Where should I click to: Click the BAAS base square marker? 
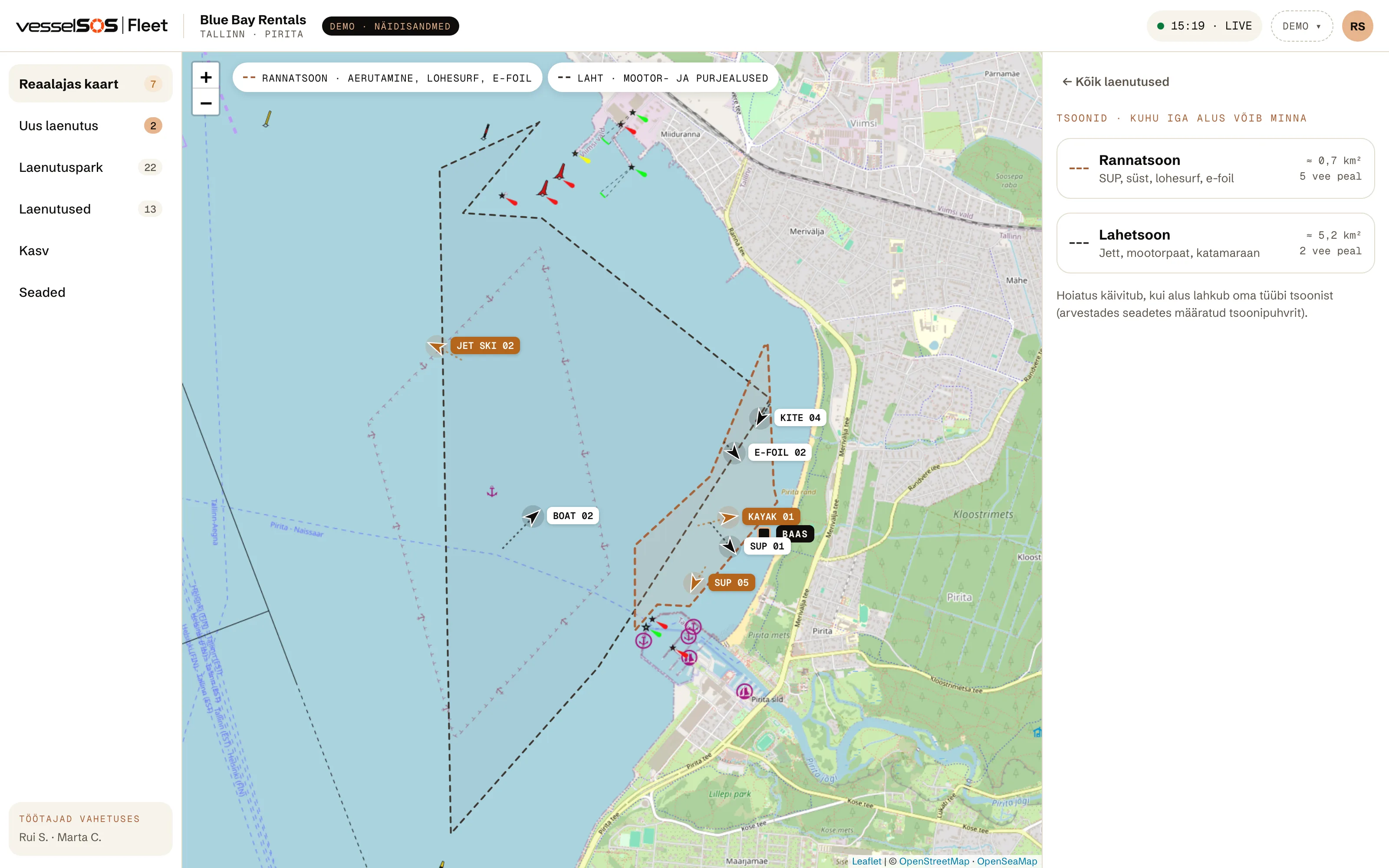(x=764, y=533)
